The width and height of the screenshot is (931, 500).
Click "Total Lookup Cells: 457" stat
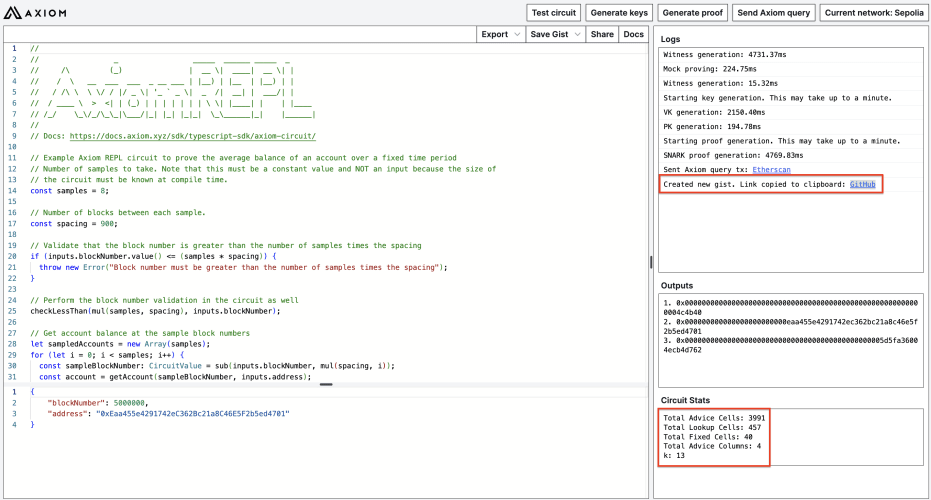click(712, 428)
